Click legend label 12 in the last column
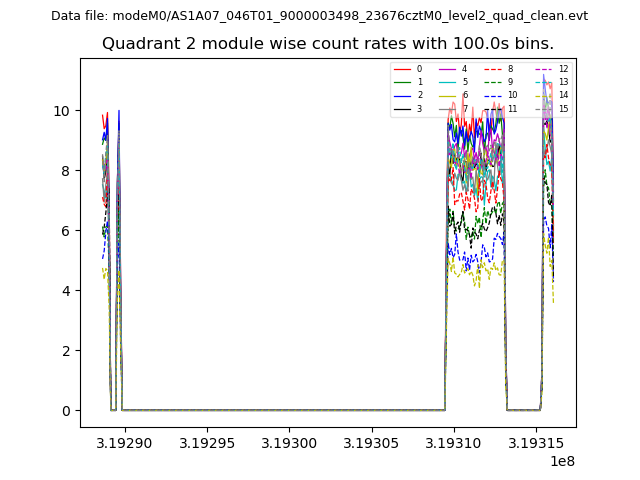This screenshot has width=640, height=480. click(x=563, y=69)
